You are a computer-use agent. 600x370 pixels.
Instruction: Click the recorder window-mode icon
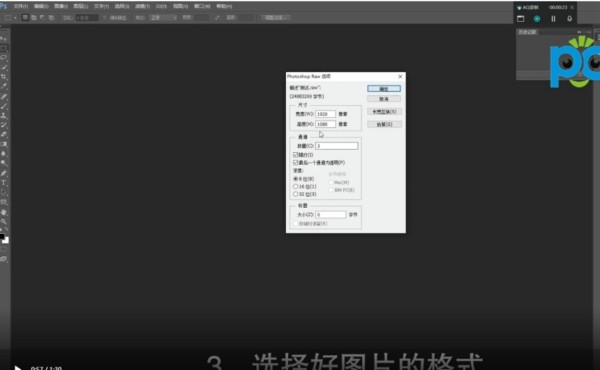click(x=520, y=19)
